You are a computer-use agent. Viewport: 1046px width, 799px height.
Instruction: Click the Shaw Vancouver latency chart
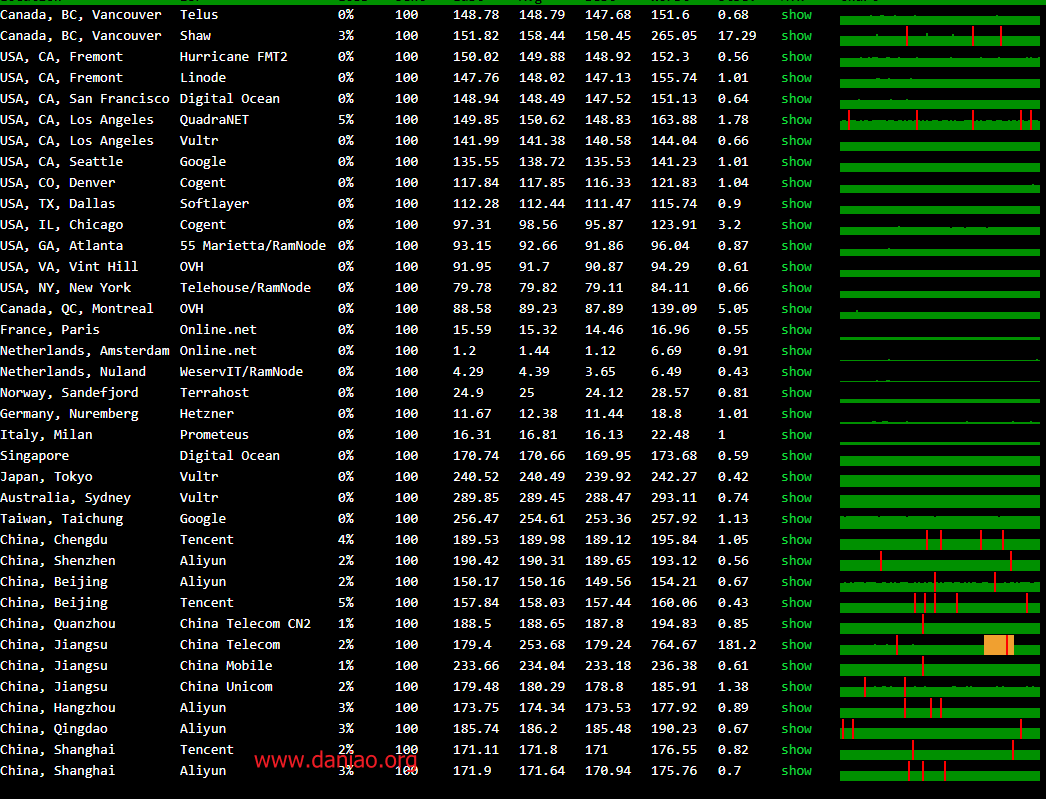click(x=939, y=36)
